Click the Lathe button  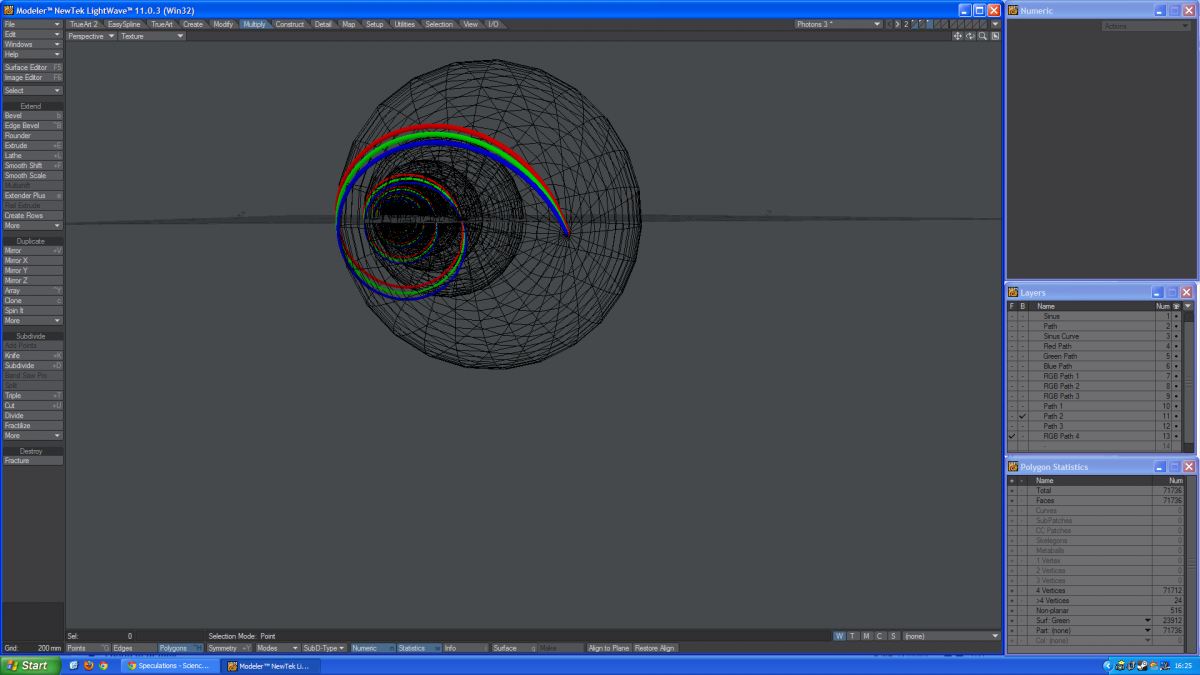(32, 156)
